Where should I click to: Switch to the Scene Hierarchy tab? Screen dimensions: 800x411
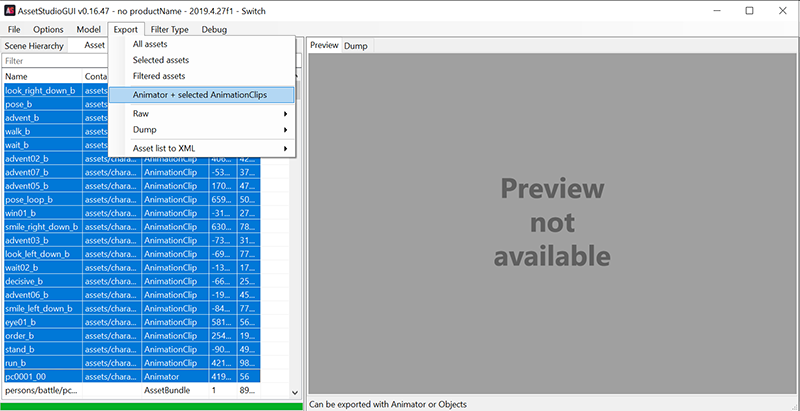click(x=34, y=46)
